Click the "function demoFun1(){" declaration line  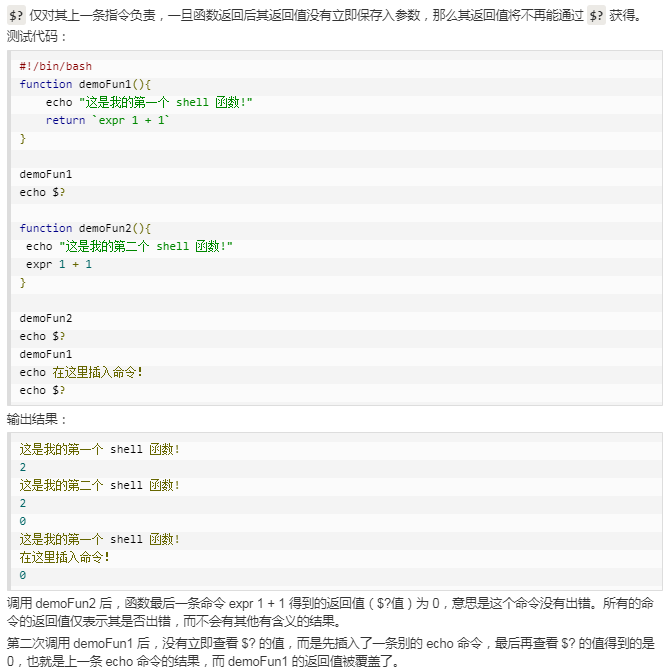point(85,84)
